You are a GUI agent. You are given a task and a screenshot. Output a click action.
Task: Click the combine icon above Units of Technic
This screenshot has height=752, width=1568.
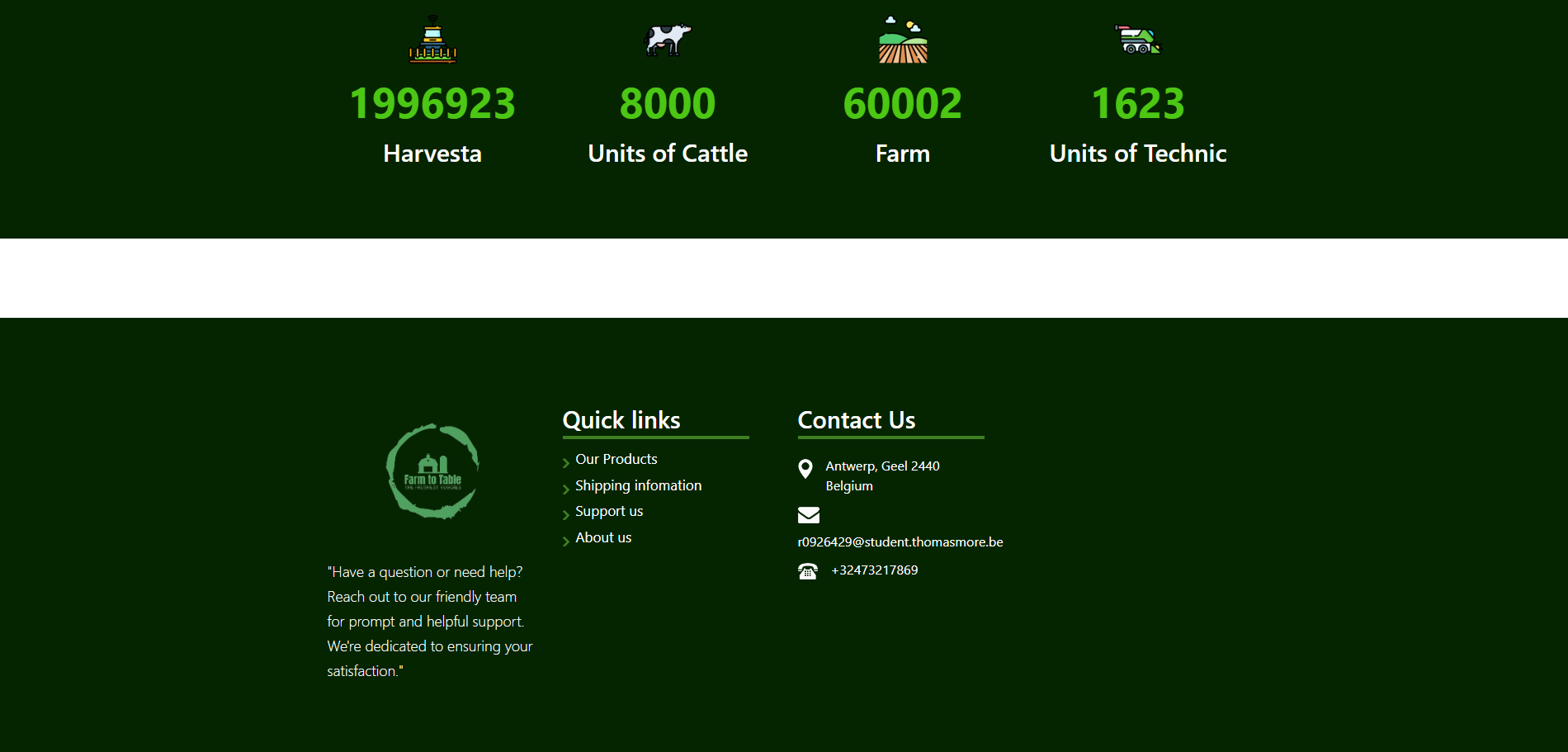pos(1138,39)
